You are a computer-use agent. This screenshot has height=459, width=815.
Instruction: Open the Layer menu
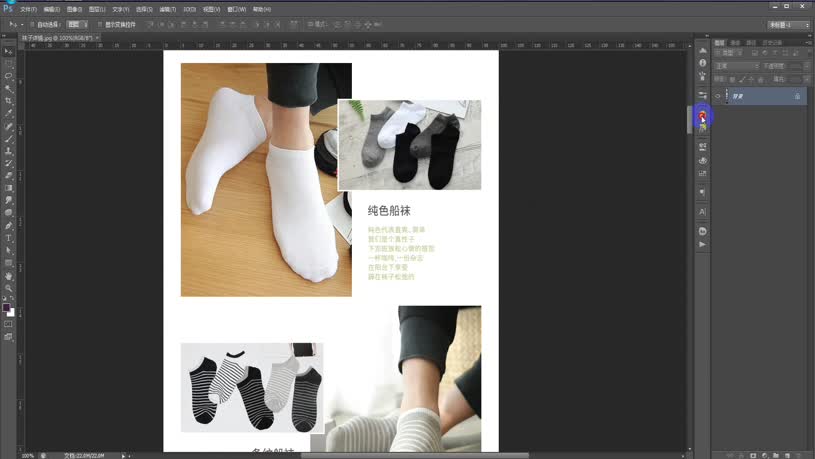[x=97, y=9]
